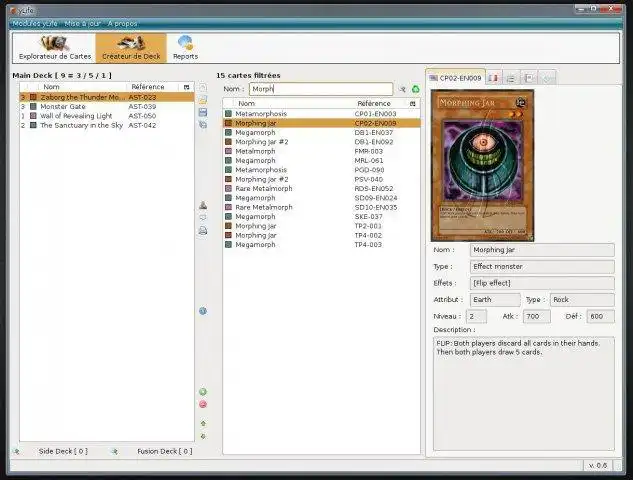Click the v. 0.6 version label

coord(598,465)
